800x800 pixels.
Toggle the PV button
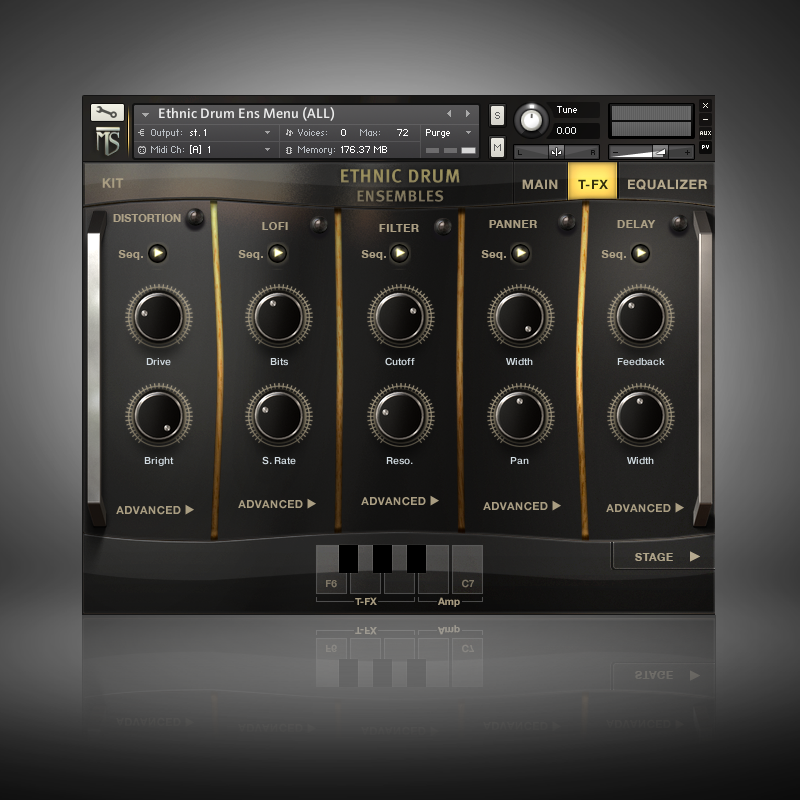point(705,147)
